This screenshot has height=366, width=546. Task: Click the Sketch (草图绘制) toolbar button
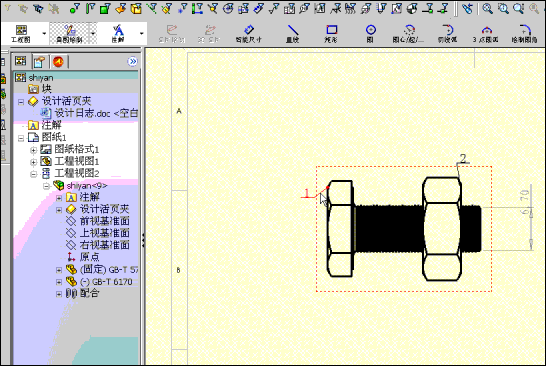tap(69, 34)
